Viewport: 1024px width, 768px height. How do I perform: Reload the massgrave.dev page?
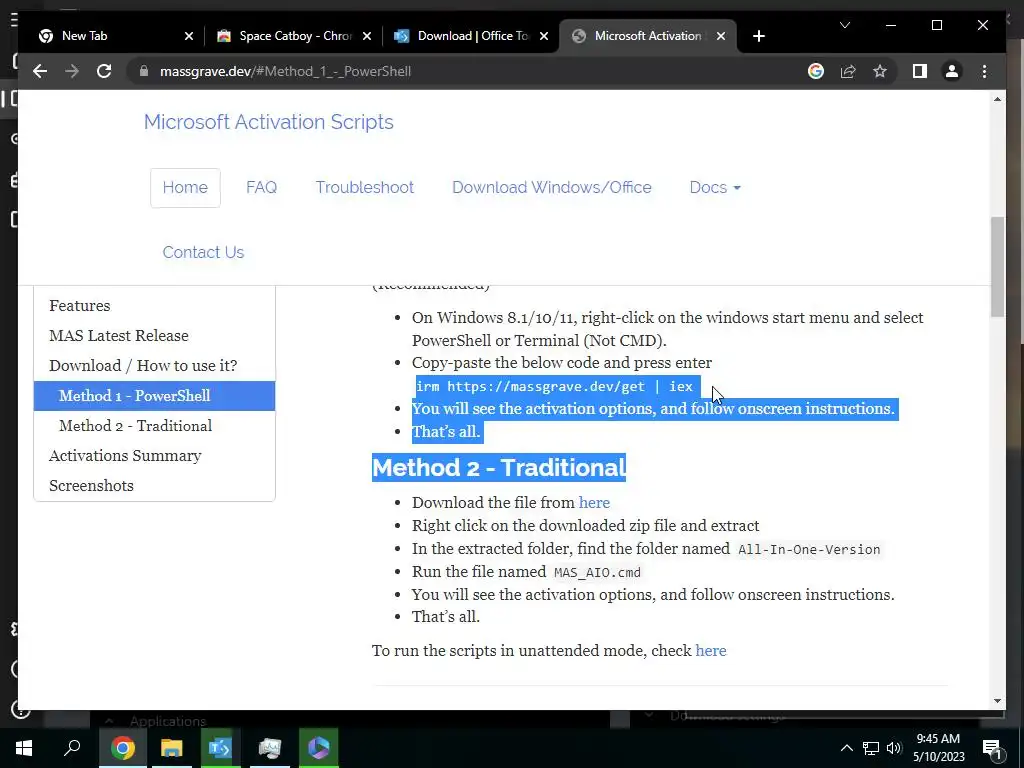(x=104, y=71)
